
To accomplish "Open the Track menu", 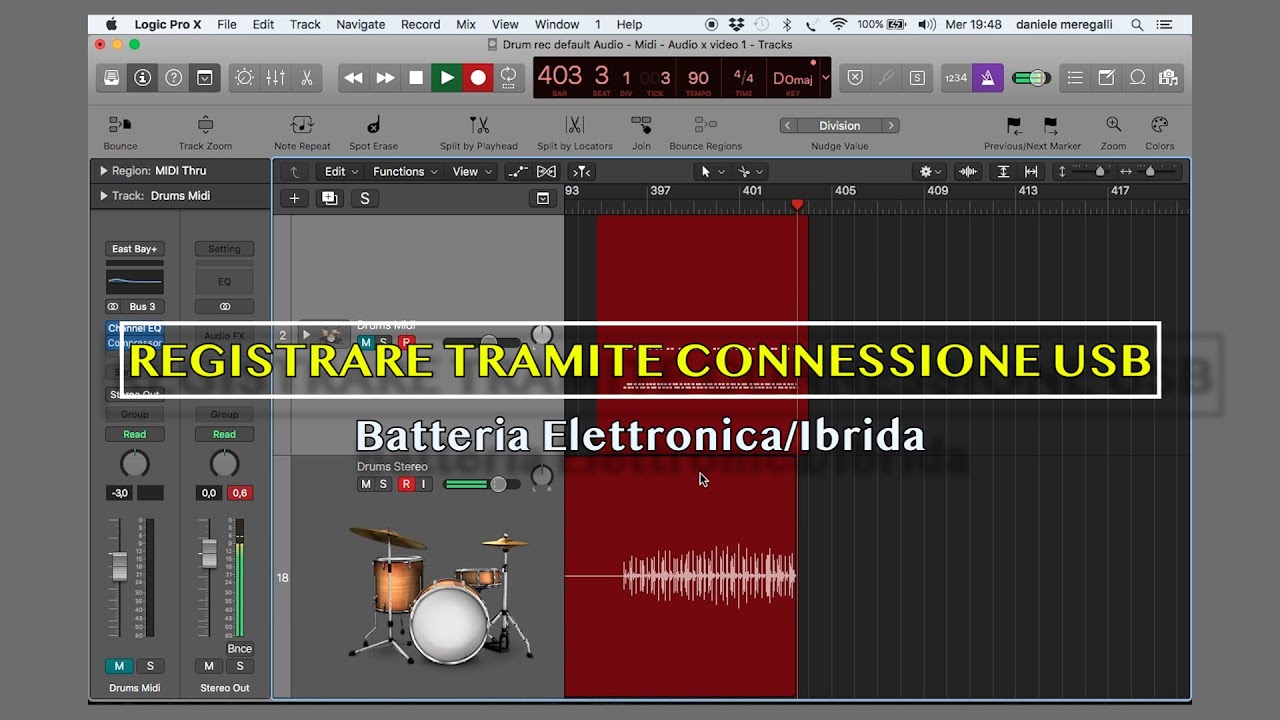I will point(305,24).
